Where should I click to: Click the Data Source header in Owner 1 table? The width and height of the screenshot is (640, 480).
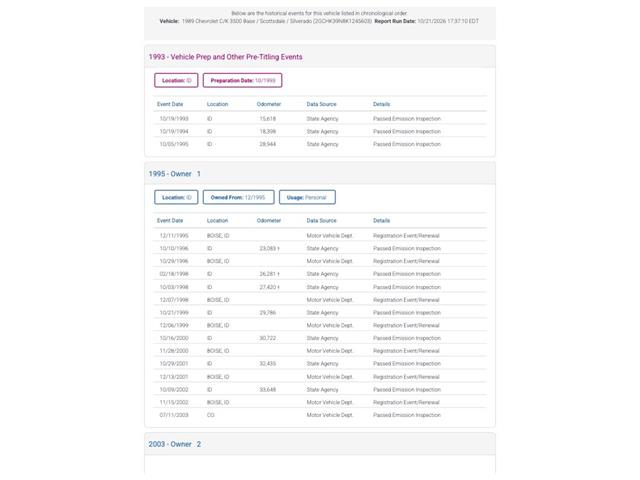click(x=322, y=220)
